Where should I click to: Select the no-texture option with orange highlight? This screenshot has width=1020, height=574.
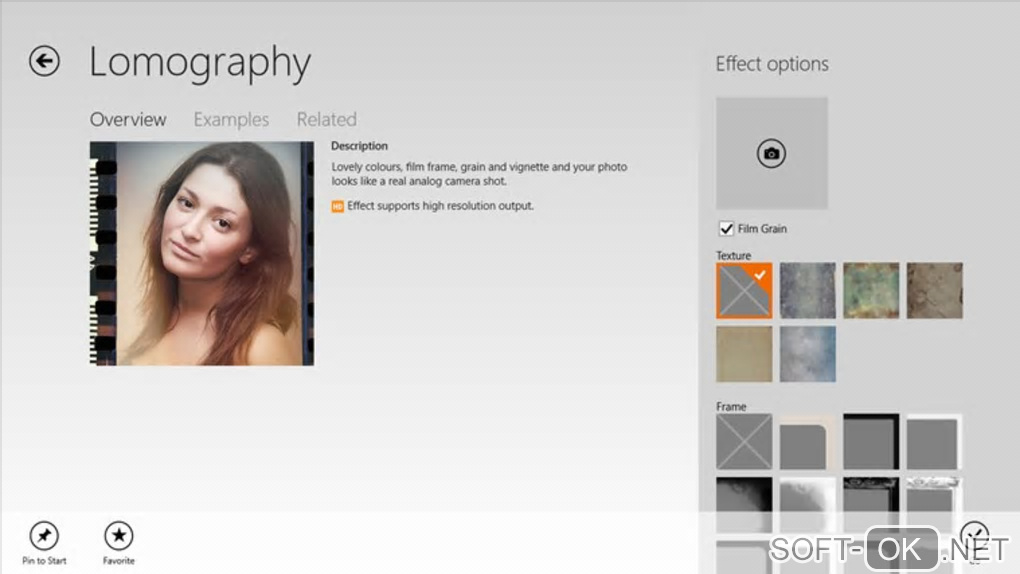[x=744, y=290]
